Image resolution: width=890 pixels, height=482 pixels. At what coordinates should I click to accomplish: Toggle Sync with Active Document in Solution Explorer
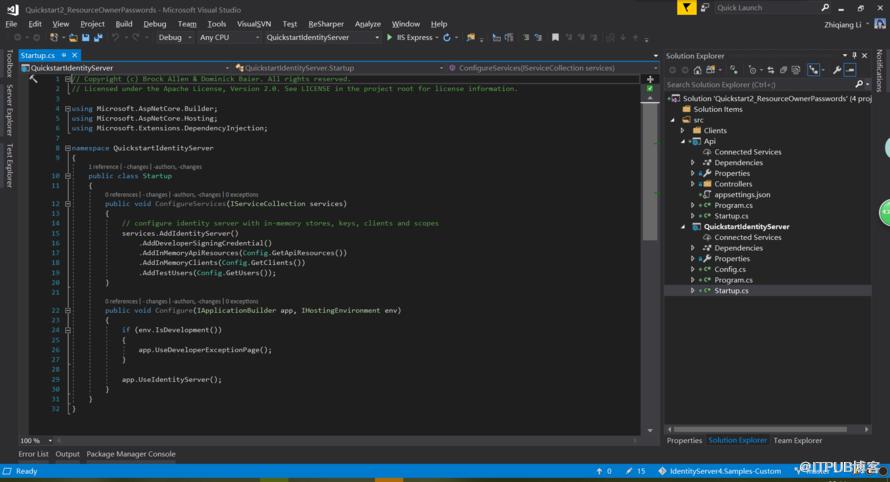(770, 70)
